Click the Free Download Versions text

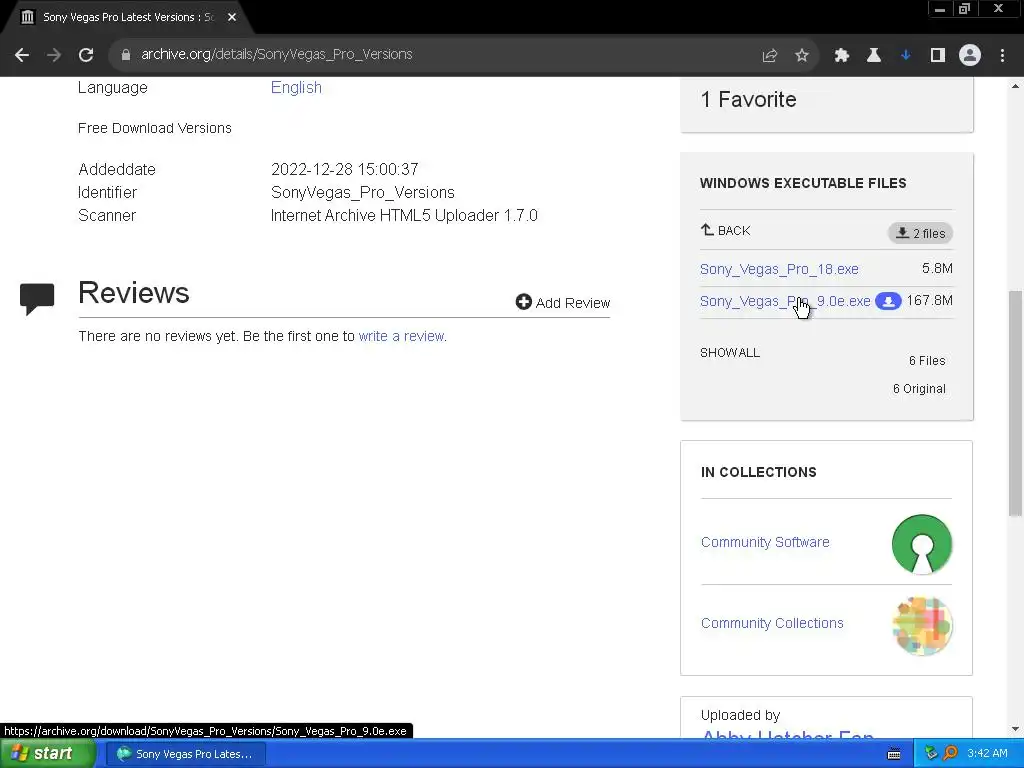[155, 128]
